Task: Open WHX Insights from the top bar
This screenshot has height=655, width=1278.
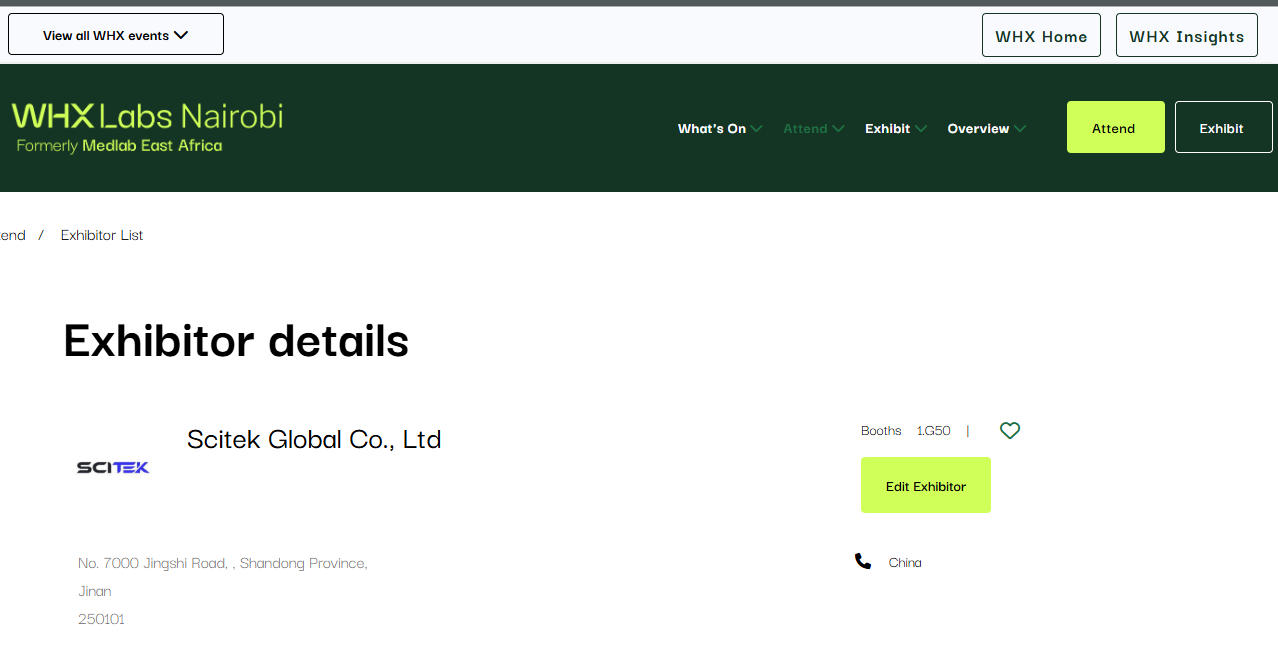Action: [x=1186, y=36]
